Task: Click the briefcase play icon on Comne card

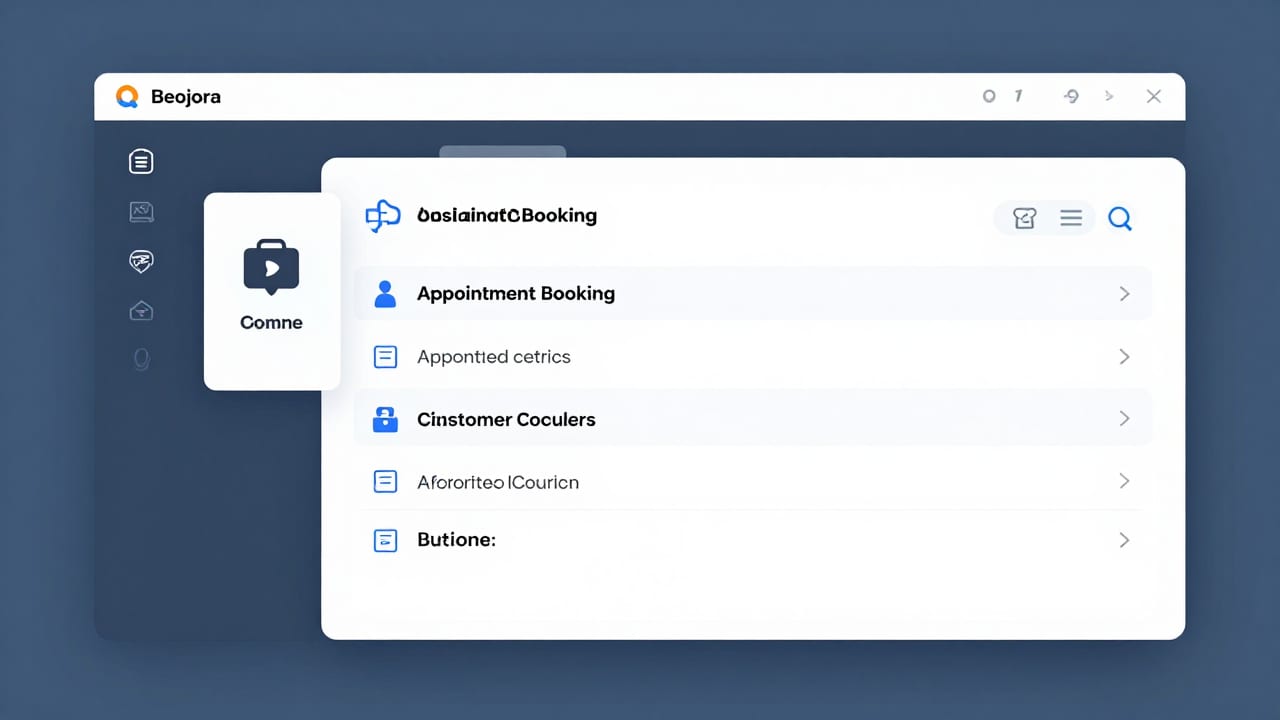Action: [x=271, y=267]
